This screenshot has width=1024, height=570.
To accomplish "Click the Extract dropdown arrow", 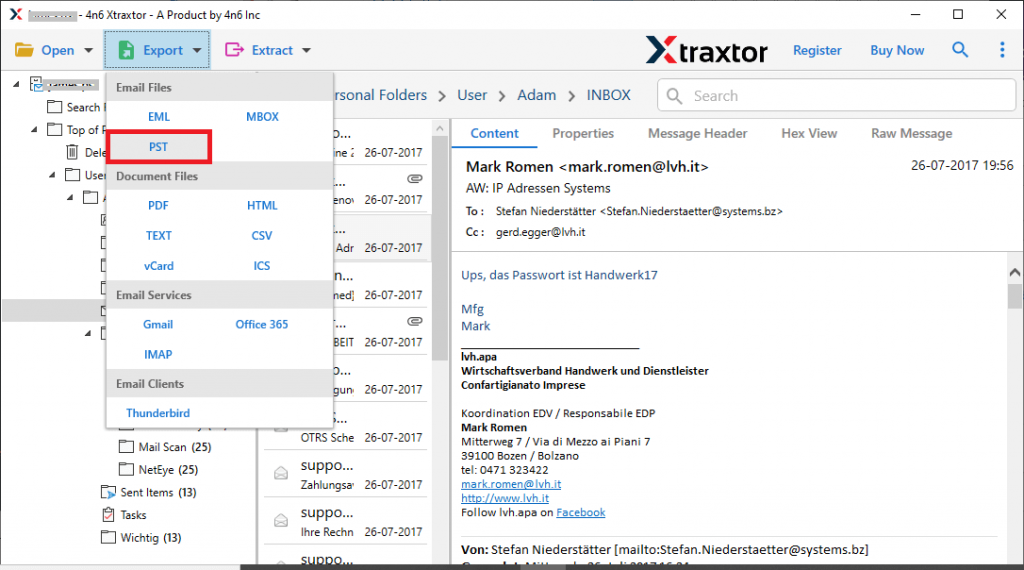I will pyautogui.click(x=306, y=50).
